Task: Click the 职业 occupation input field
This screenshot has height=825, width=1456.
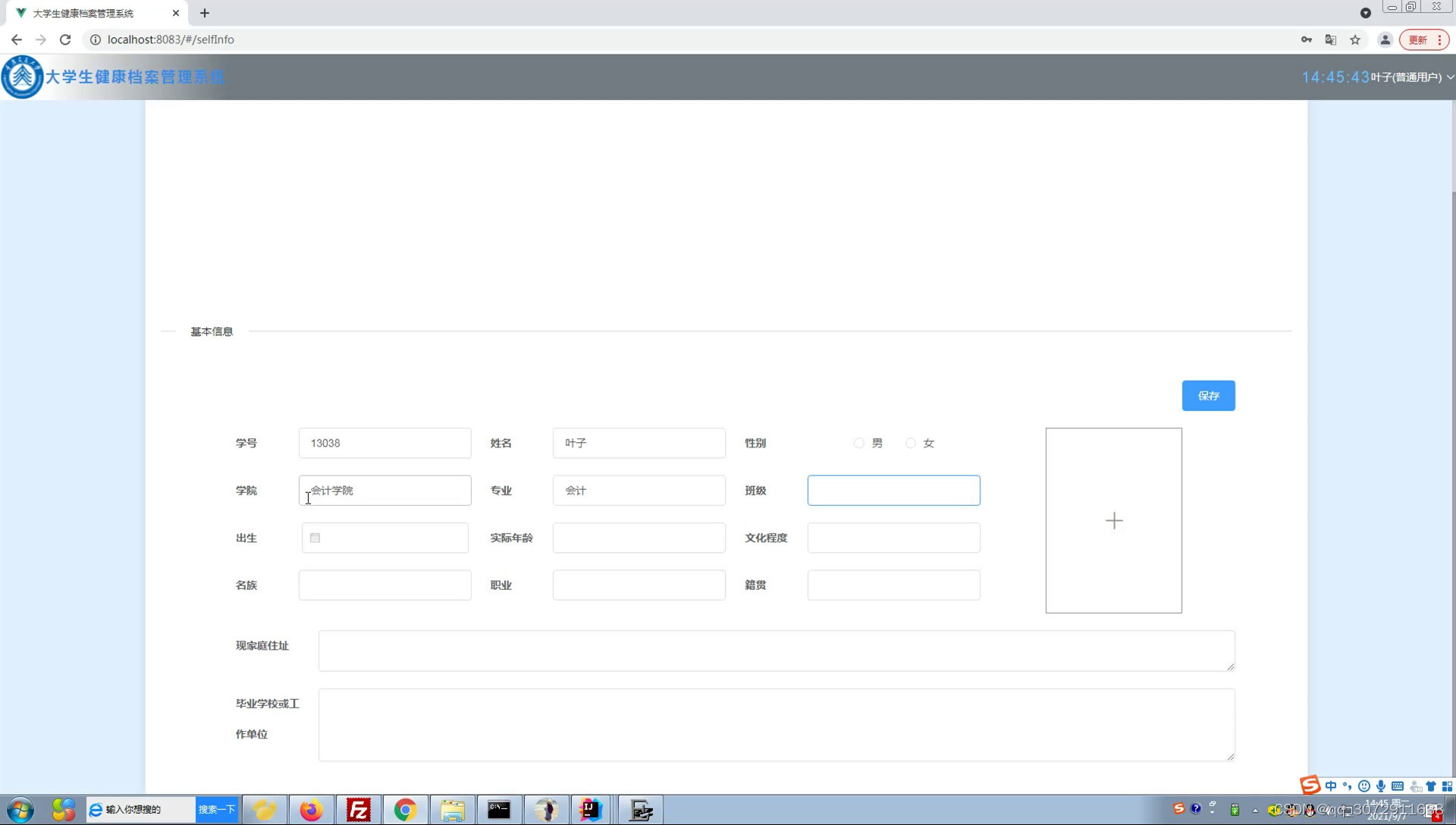Action: click(x=639, y=585)
